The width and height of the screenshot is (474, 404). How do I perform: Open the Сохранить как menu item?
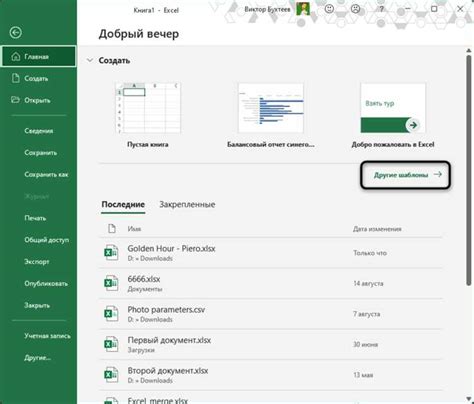[46, 175]
